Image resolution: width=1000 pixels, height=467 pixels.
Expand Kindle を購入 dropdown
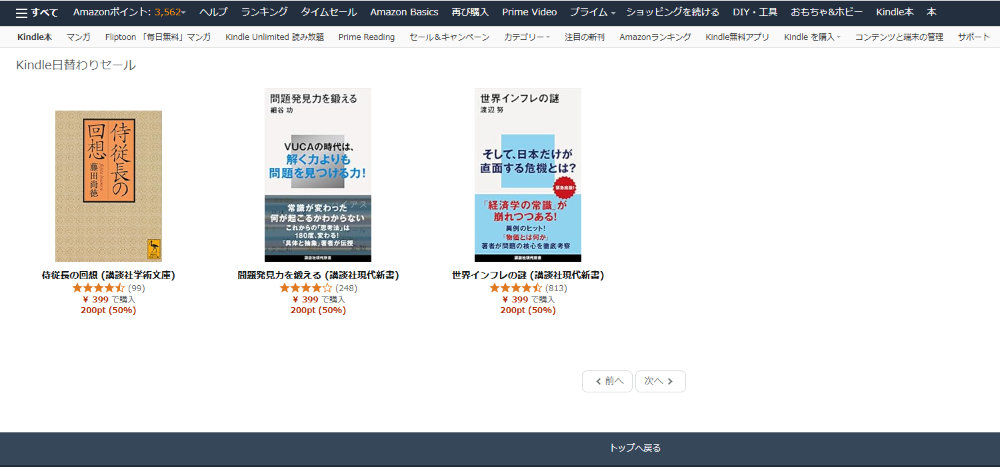pyautogui.click(x=812, y=37)
